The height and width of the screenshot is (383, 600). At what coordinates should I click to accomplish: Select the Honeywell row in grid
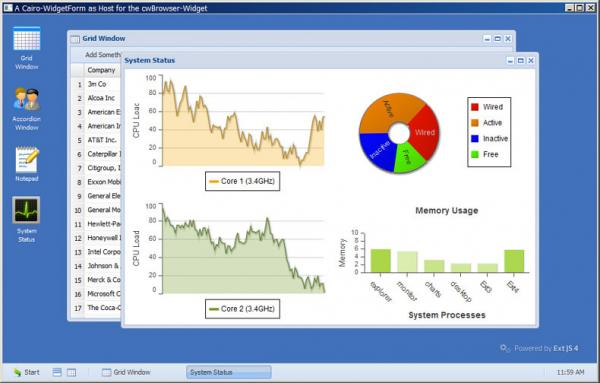[96, 238]
